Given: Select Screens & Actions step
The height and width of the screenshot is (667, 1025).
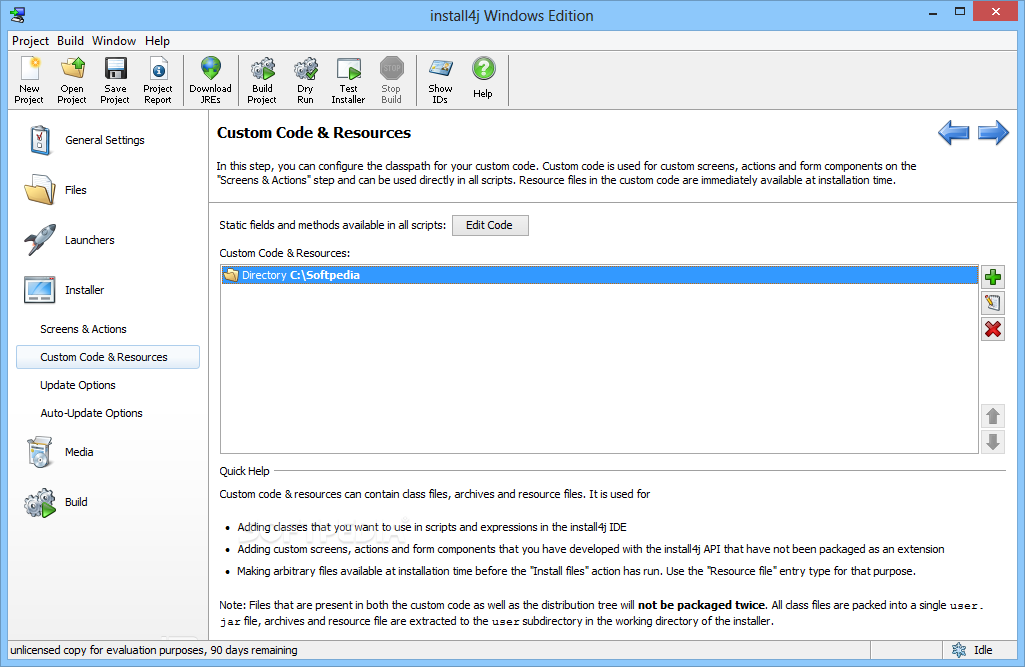Looking at the screenshot, I should pyautogui.click(x=83, y=329).
